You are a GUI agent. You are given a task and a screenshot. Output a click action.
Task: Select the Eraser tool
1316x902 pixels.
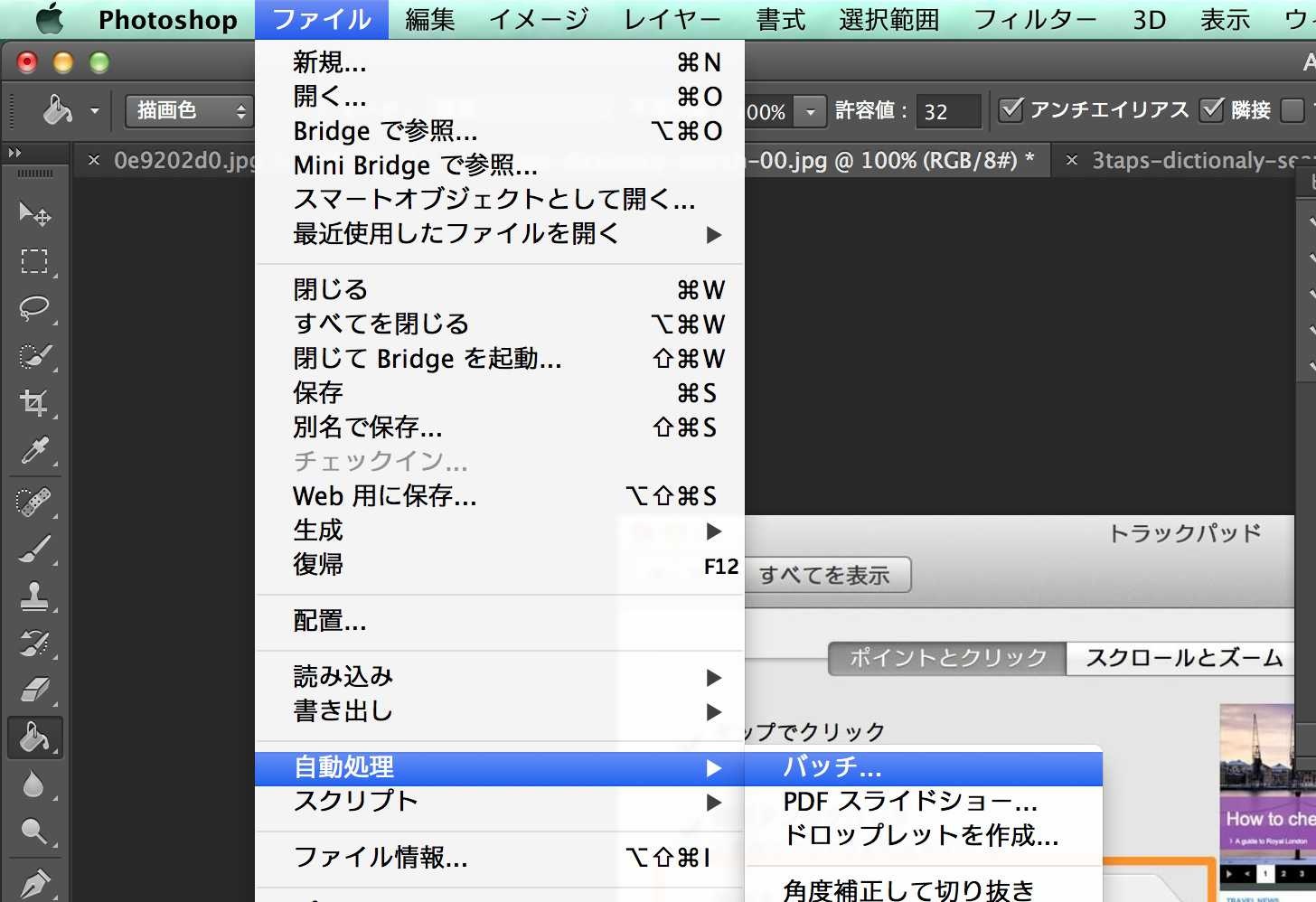[x=34, y=691]
